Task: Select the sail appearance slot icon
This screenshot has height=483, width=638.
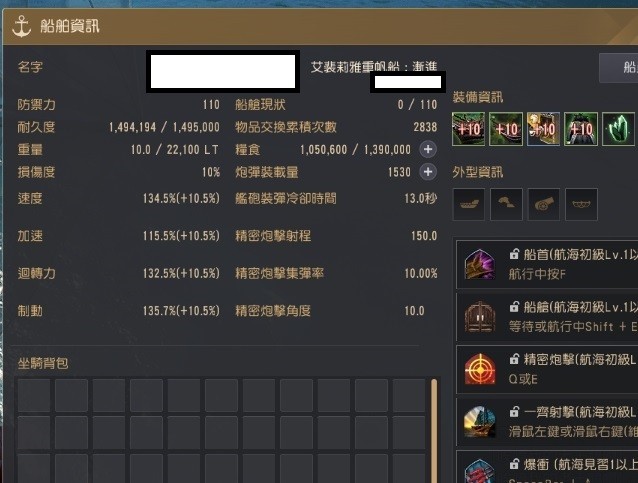Action: tap(506, 204)
